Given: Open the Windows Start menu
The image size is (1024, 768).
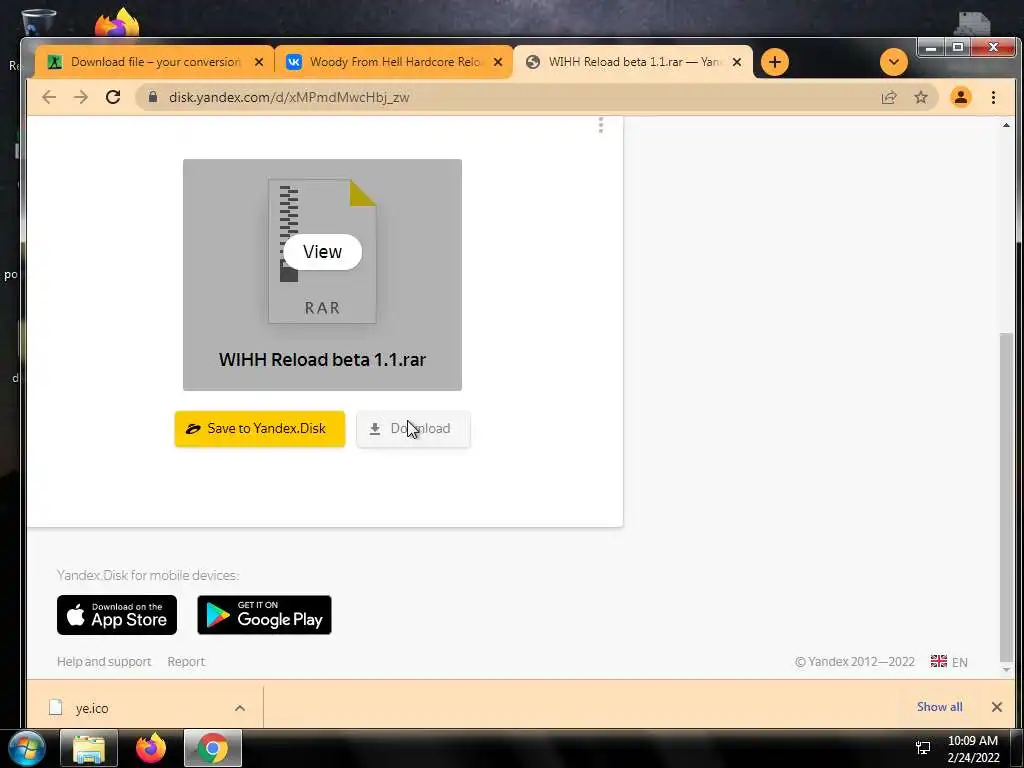Looking at the screenshot, I should coord(27,749).
